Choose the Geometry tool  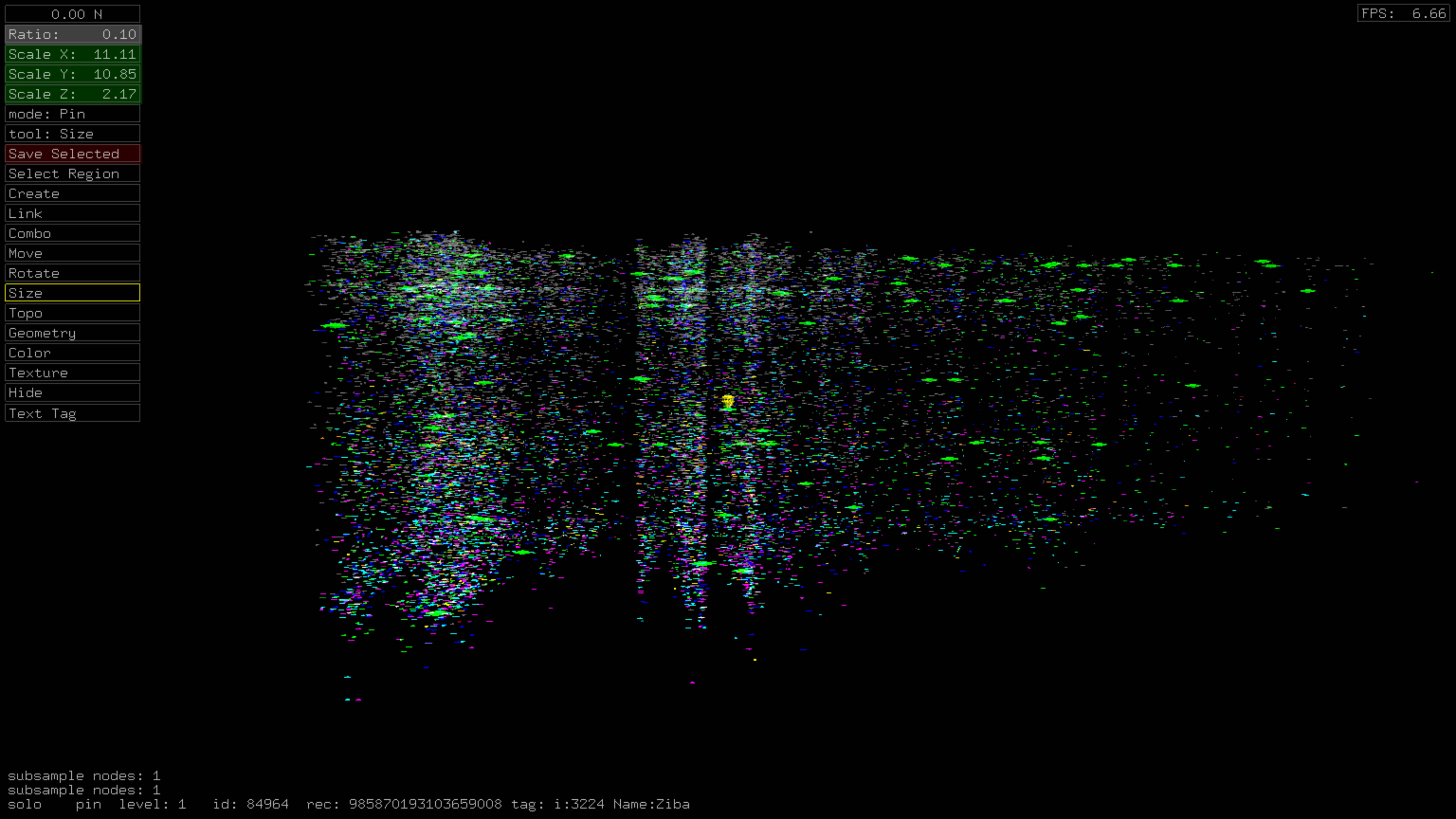coord(72,333)
